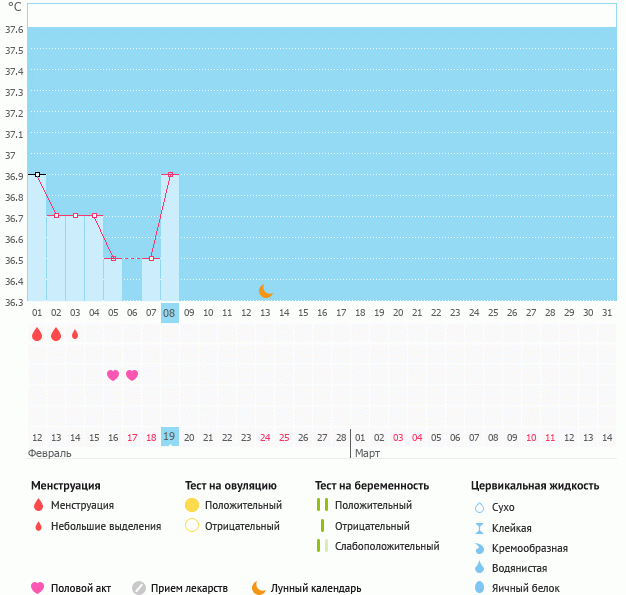Click the empty negative ovulation test circle

pyautogui.click(x=192, y=526)
